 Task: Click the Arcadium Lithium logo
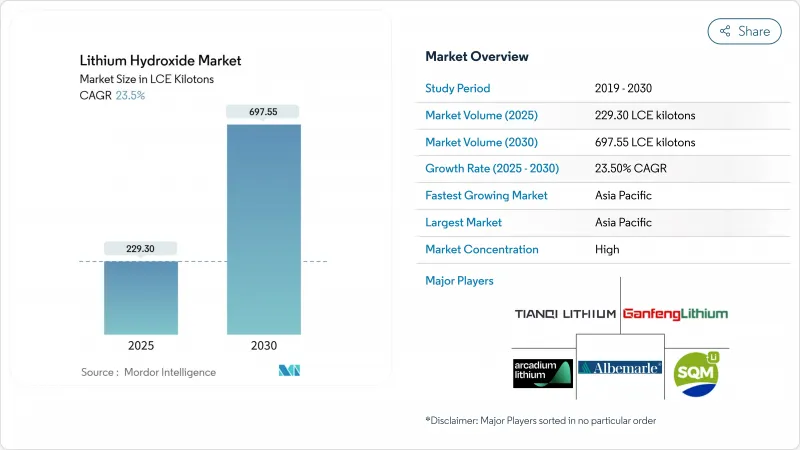pyautogui.click(x=542, y=372)
